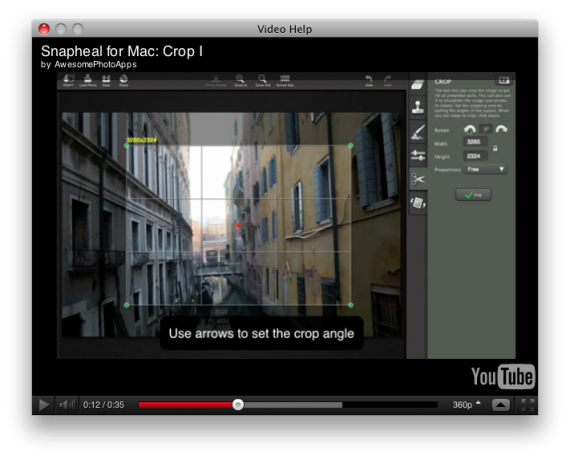Click the top-right green crop handle
The width and height of the screenshot is (570, 459).
[x=350, y=146]
